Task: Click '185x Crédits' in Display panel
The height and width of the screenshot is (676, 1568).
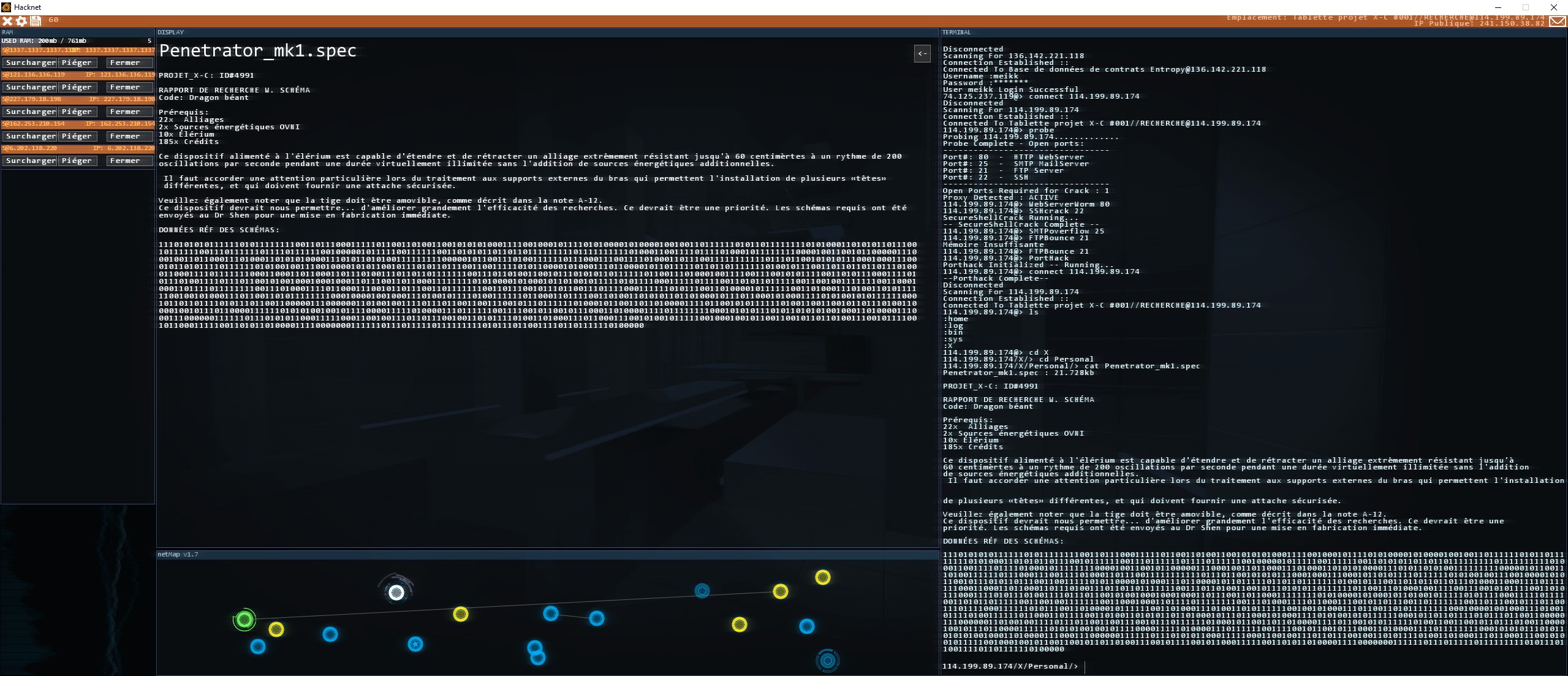Action: (189, 142)
